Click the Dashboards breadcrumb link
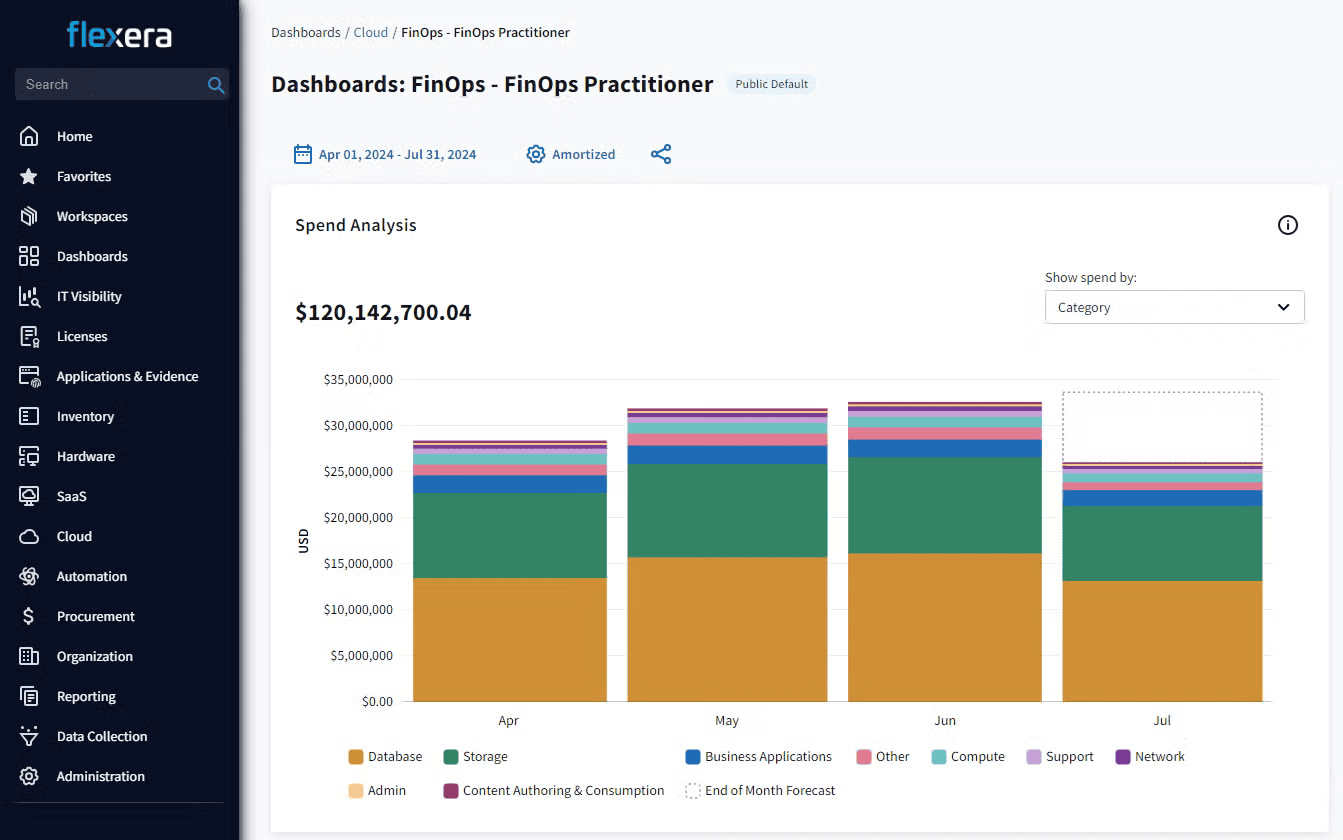The height and width of the screenshot is (840, 1343). [306, 32]
